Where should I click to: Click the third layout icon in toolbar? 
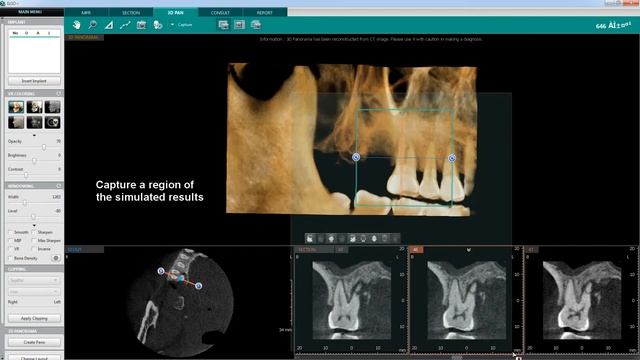tap(256, 25)
